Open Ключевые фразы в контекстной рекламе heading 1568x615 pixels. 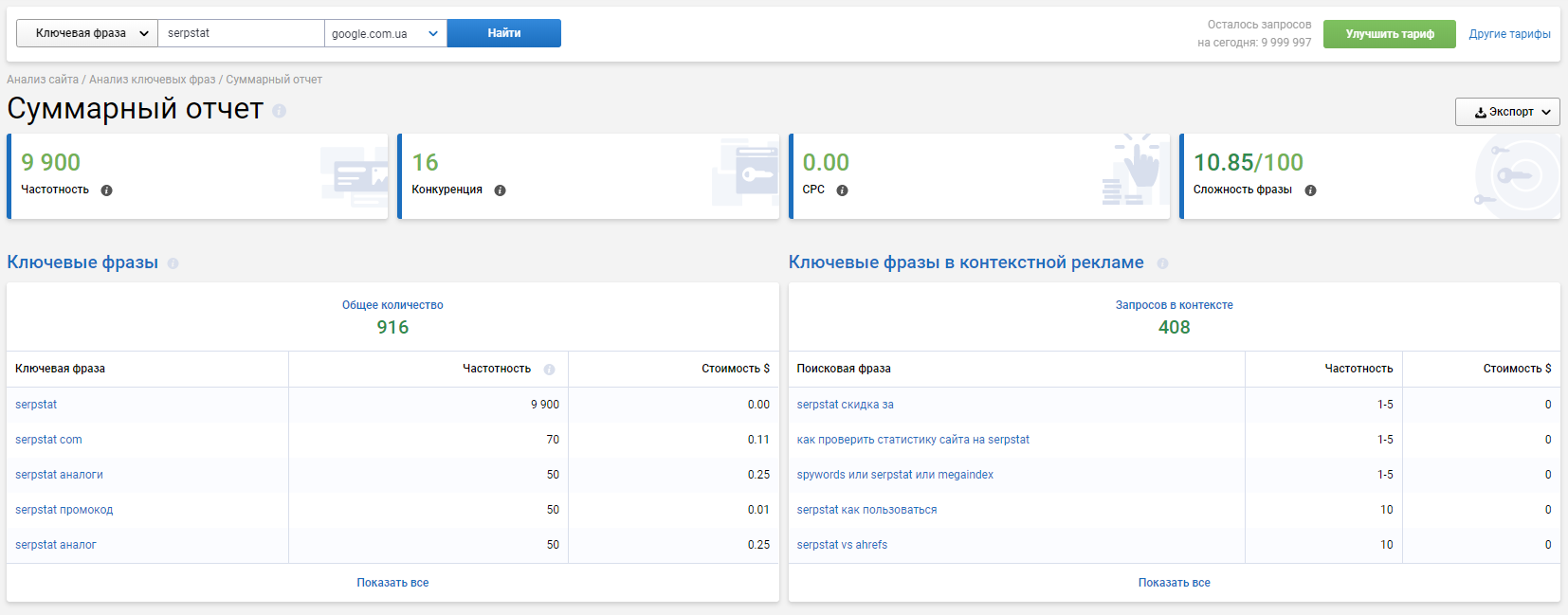(966, 262)
